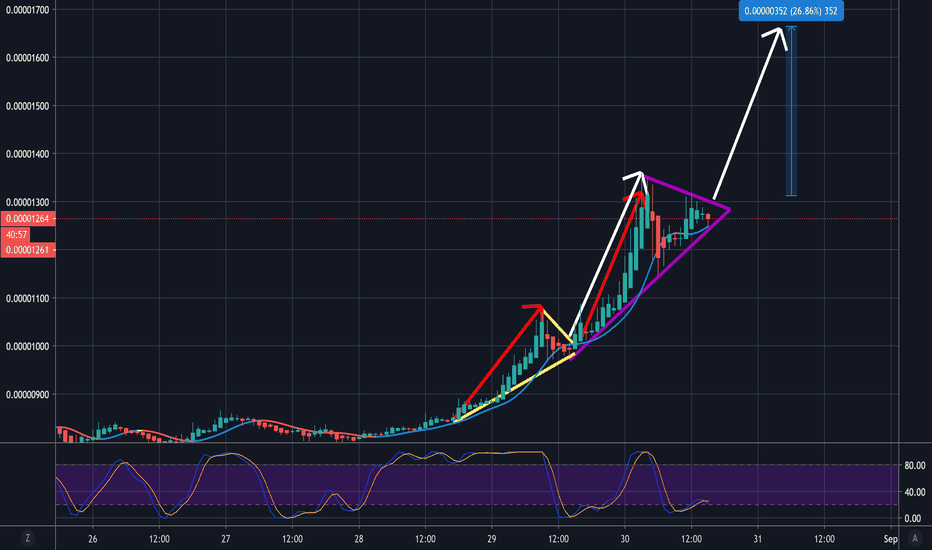Viewport: 932px width, 550px height.
Task: Click the 12:00 label between 26 and 27
Action: tap(159, 539)
